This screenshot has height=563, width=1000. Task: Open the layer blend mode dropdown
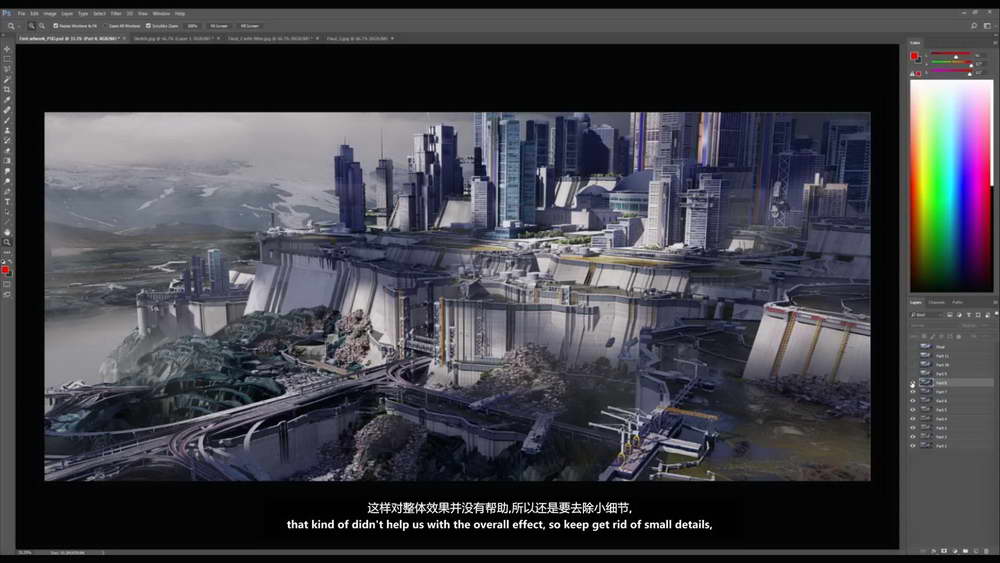[x=934, y=326]
